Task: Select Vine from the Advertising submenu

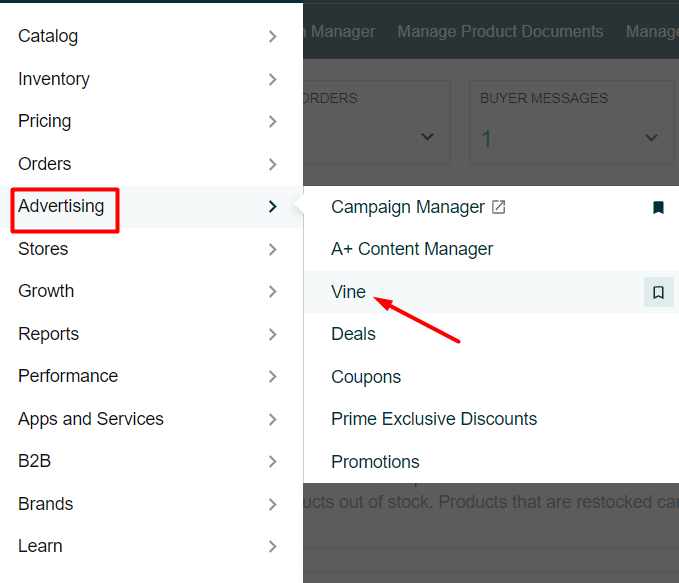Action: (x=349, y=292)
